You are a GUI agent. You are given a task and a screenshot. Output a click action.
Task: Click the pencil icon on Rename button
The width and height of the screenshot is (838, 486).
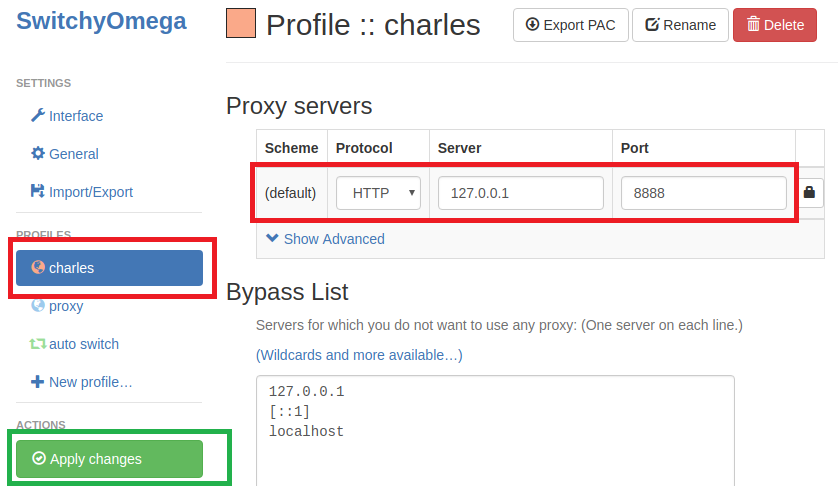[652, 24]
